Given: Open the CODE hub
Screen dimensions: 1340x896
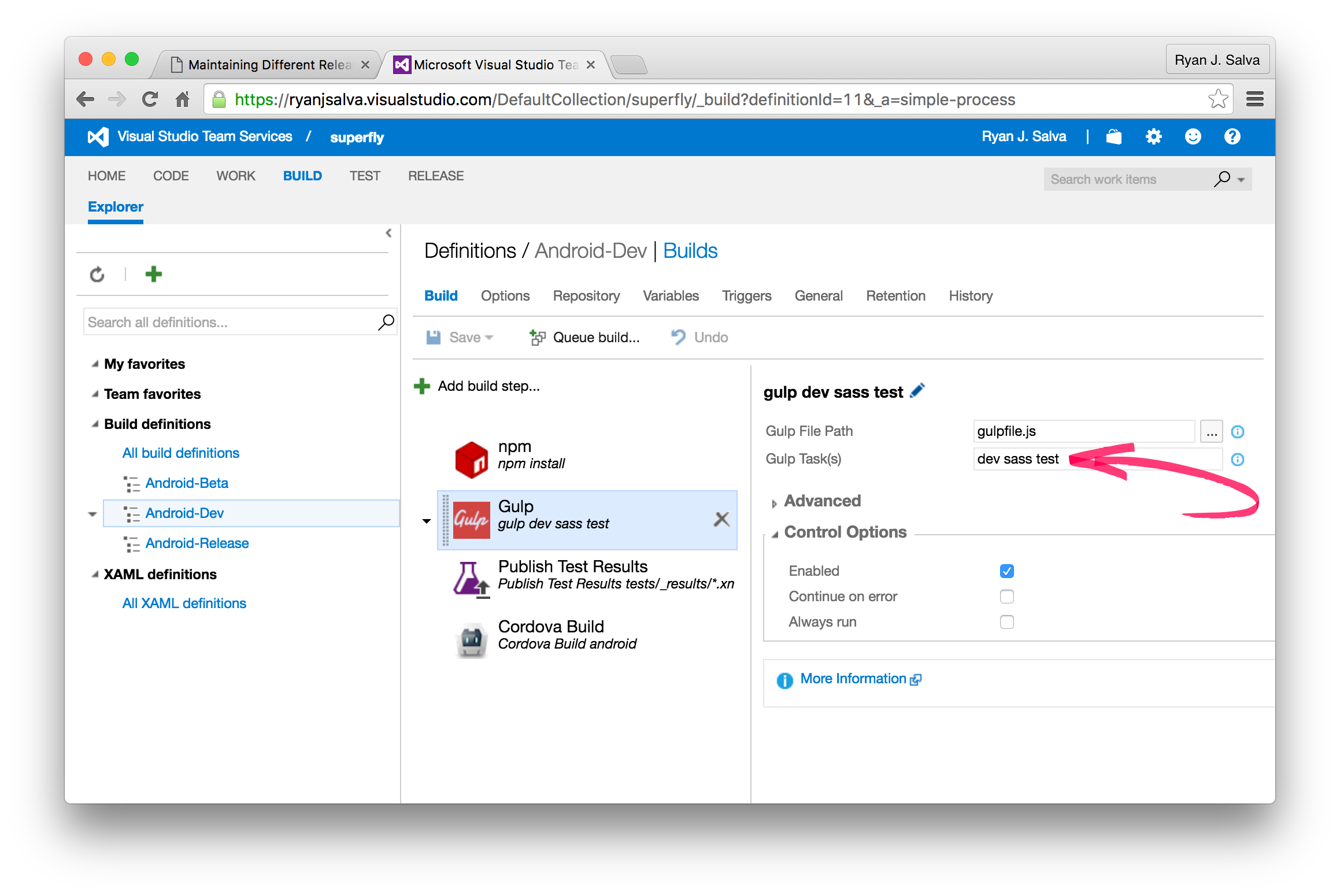Looking at the screenshot, I should tap(171, 176).
